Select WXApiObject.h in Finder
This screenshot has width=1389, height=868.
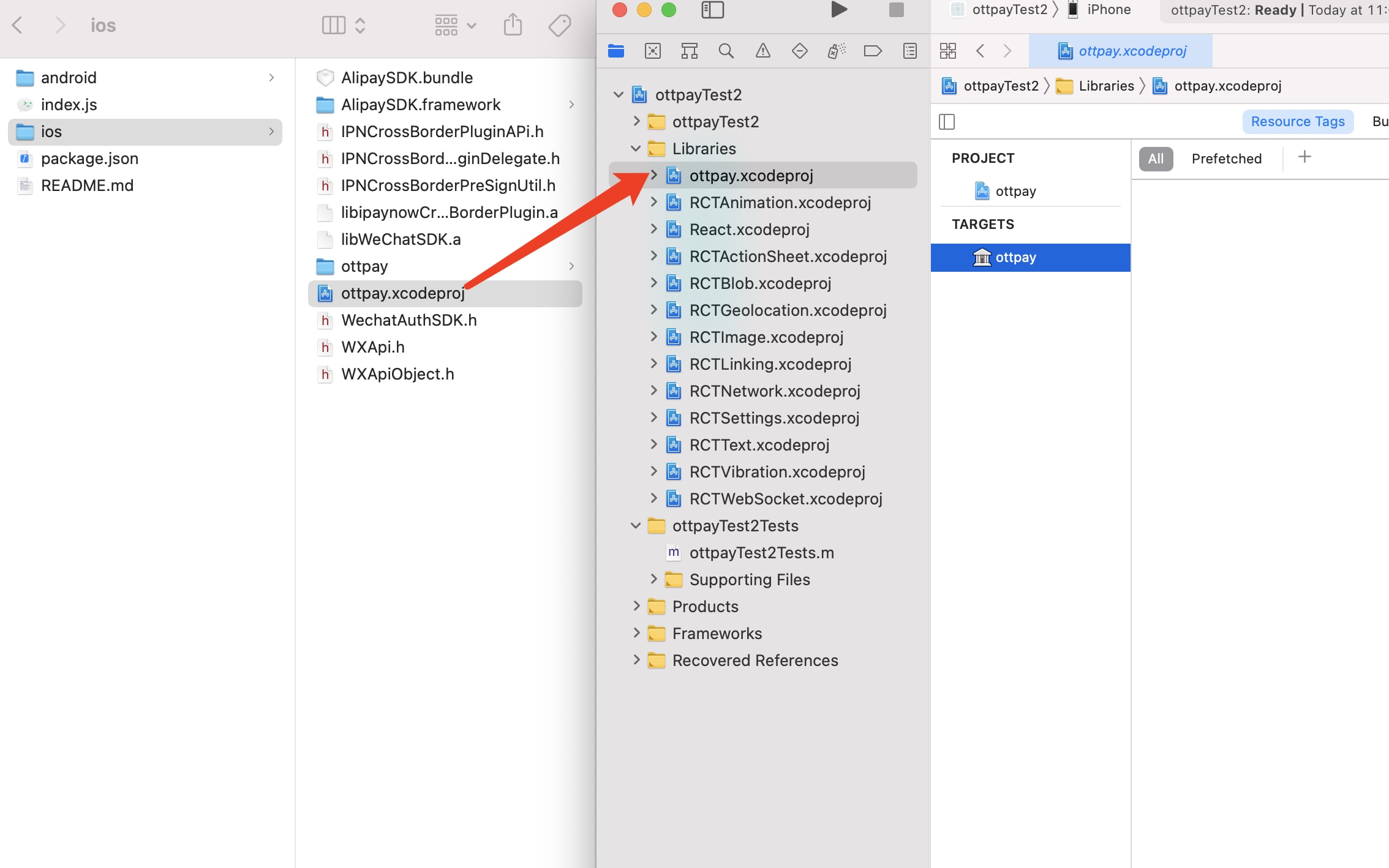pos(445,374)
